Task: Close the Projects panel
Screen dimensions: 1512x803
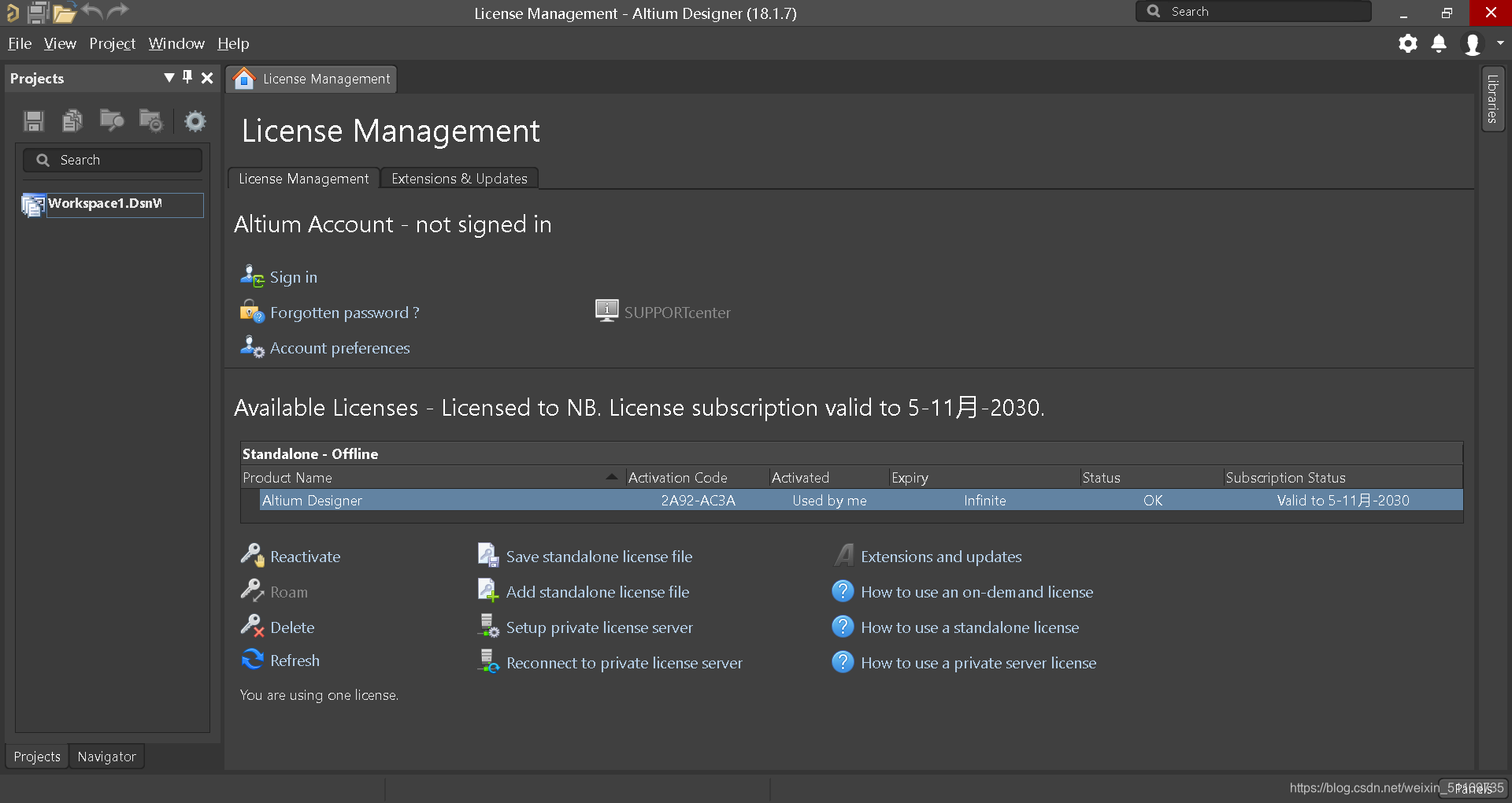Action: [x=207, y=77]
